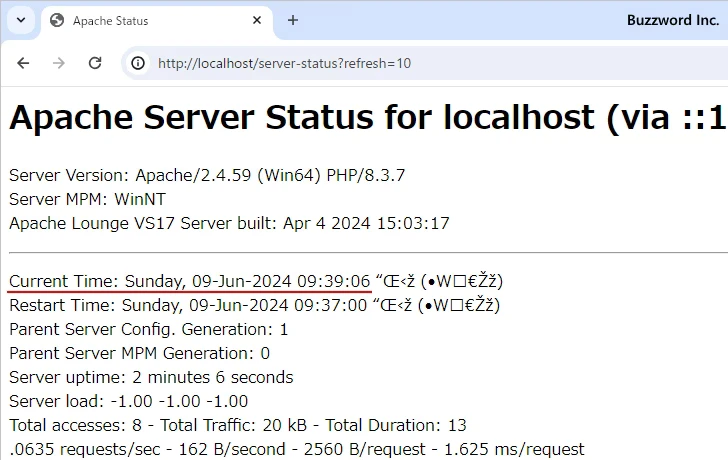
Task: Click the Total accesses statistics line
Action: [x=238, y=425]
